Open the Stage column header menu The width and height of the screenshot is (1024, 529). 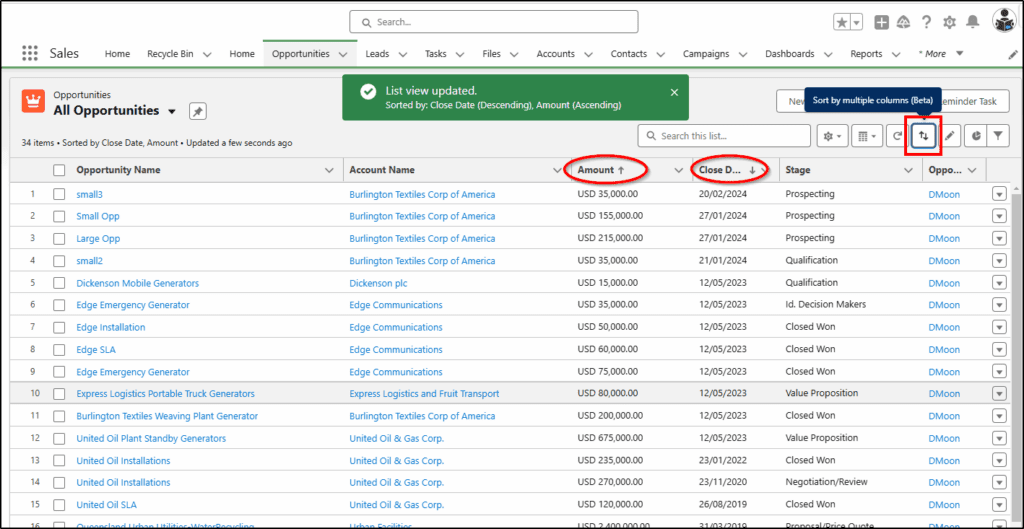[x=908, y=170]
